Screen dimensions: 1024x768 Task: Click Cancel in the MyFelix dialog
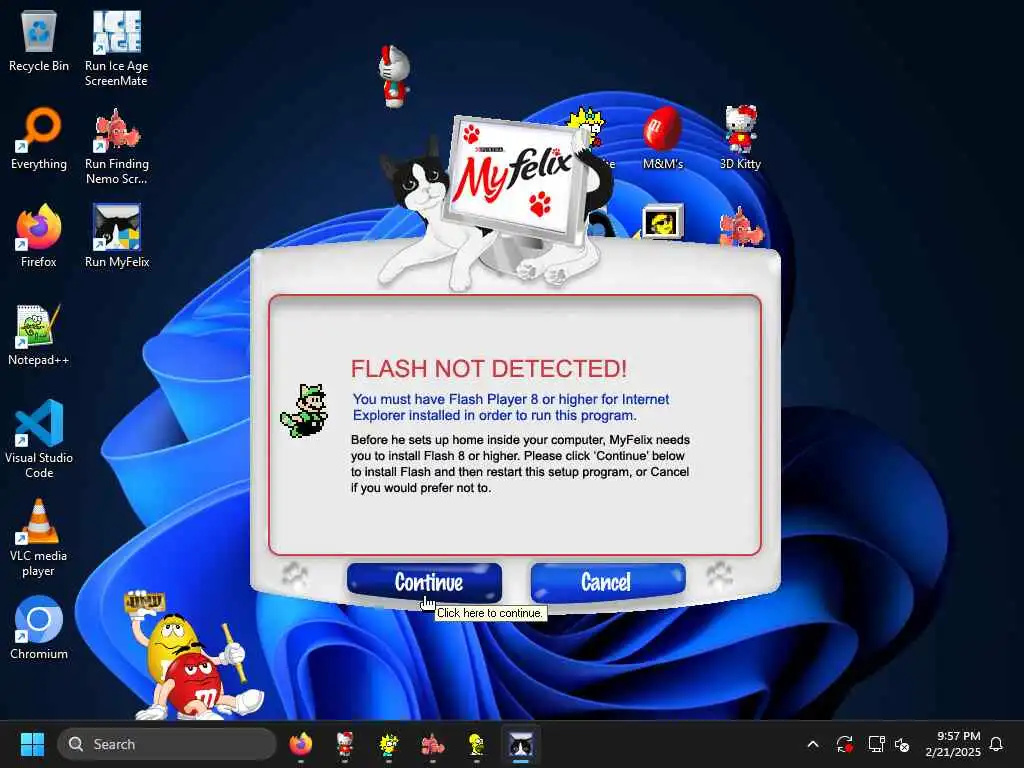pos(608,581)
